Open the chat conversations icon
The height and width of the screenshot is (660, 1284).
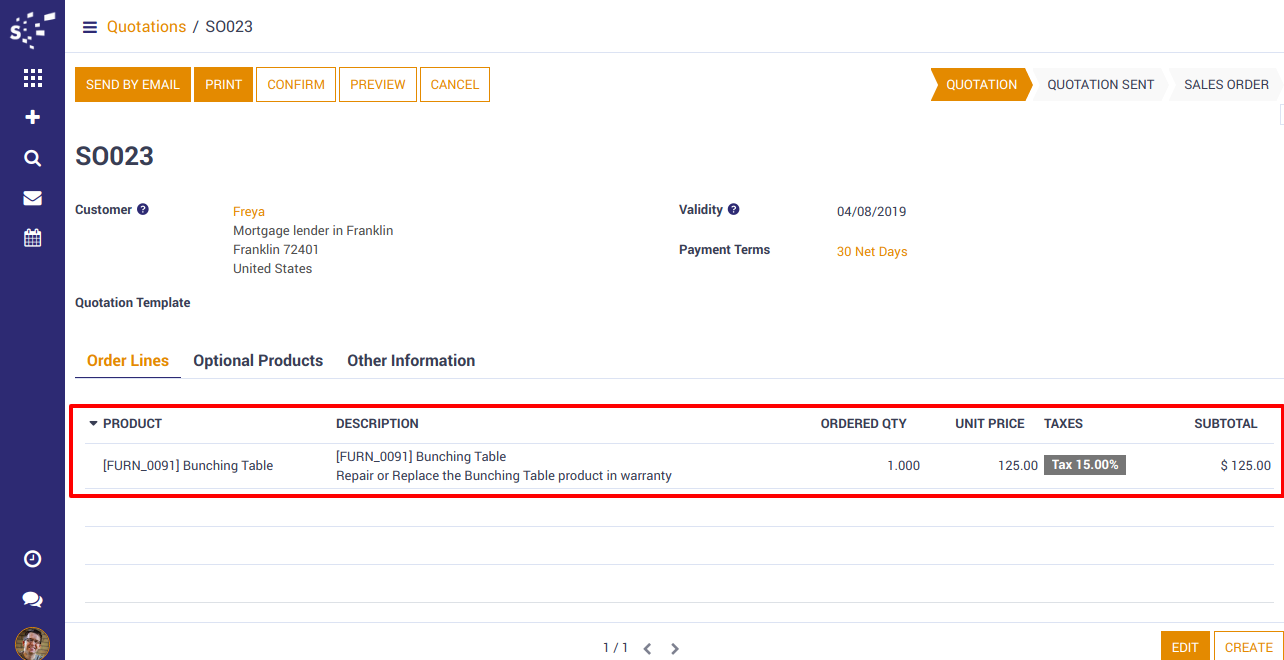pos(32,599)
